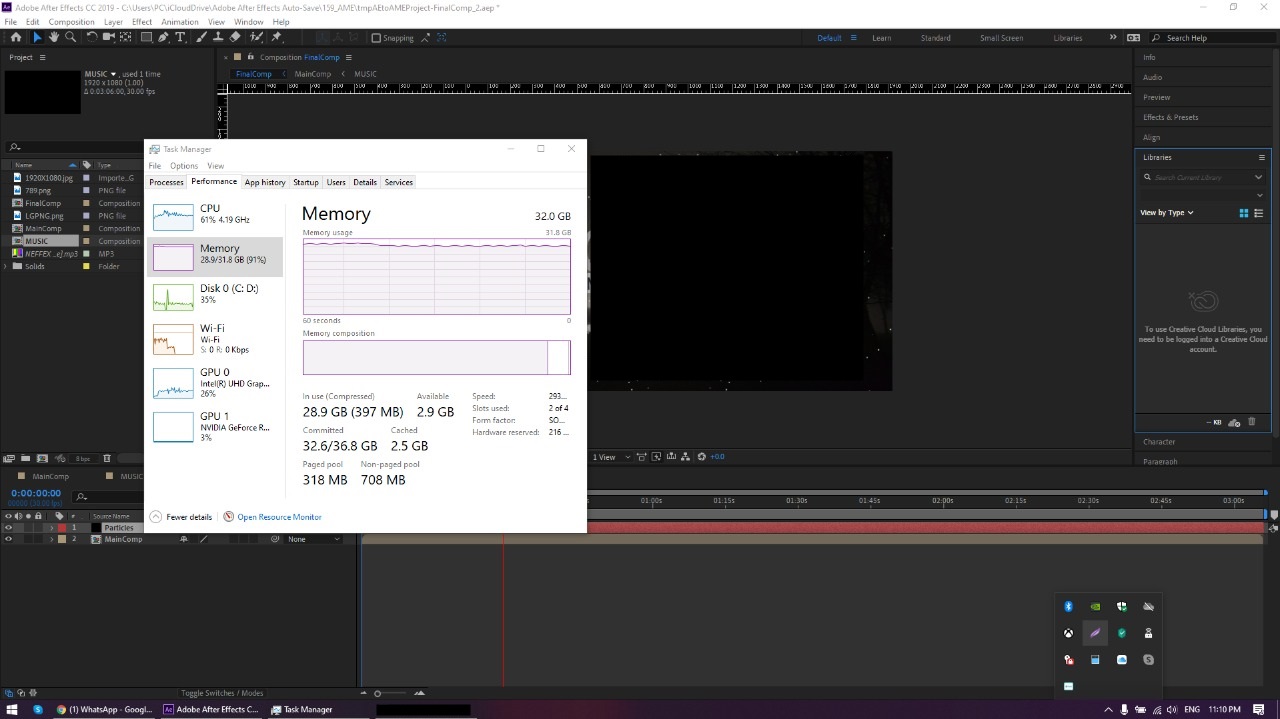Activate the Horizontal Type tool
The width and height of the screenshot is (1280, 719).
pos(180,37)
